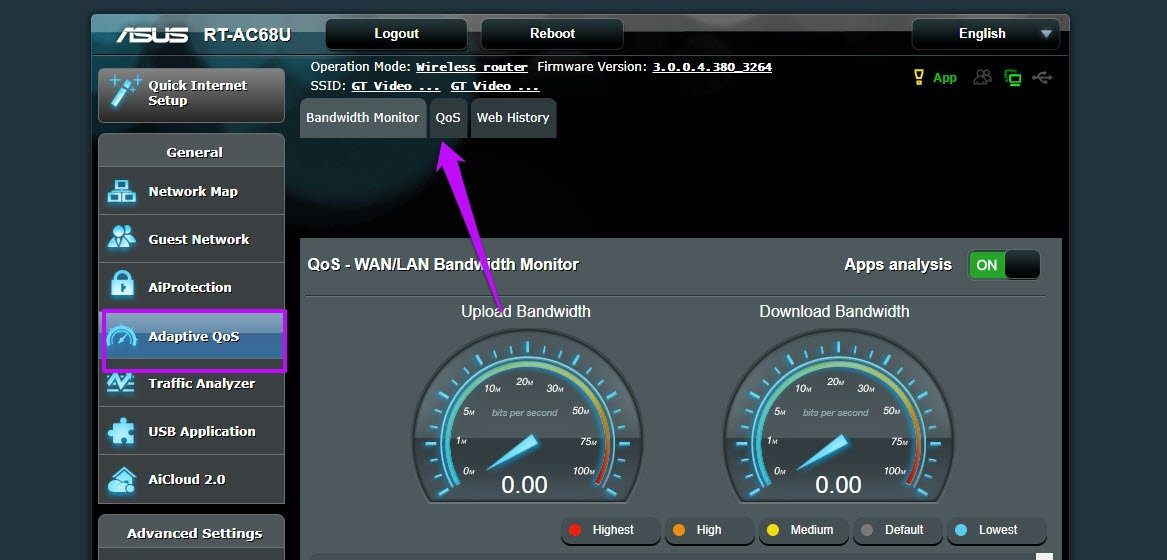
Task: Switch to Bandwidth Monitor tab
Action: (x=362, y=118)
